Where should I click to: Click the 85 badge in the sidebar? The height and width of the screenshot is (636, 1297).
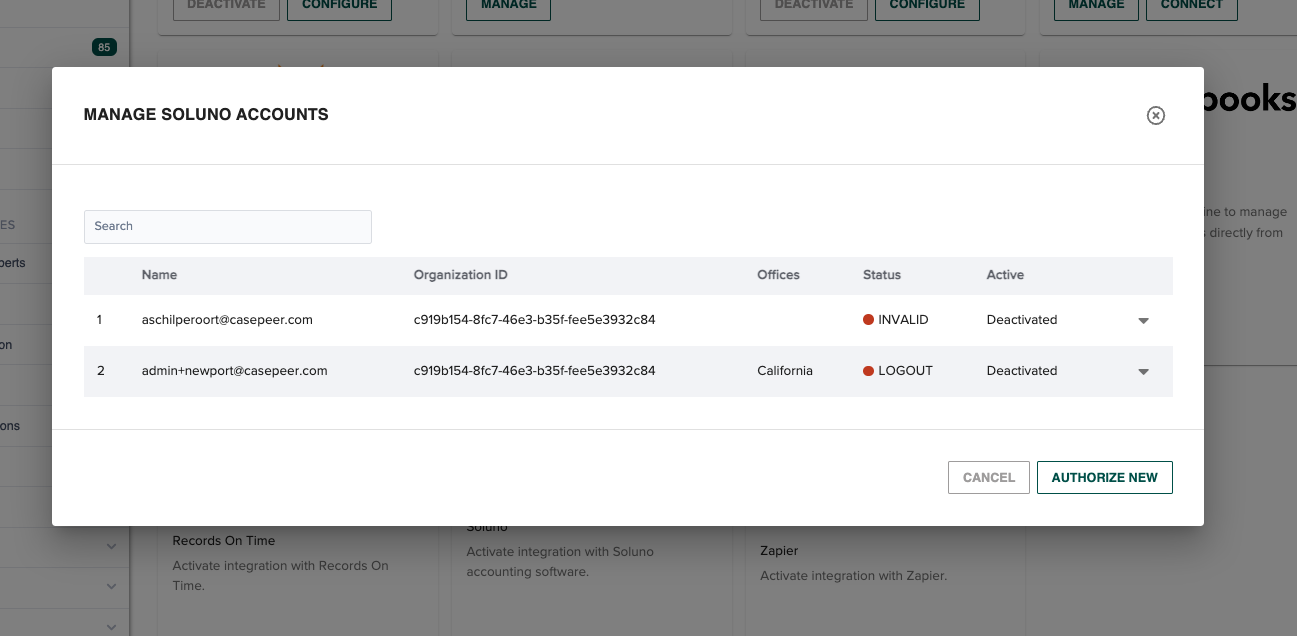click(x=104, y=47)
